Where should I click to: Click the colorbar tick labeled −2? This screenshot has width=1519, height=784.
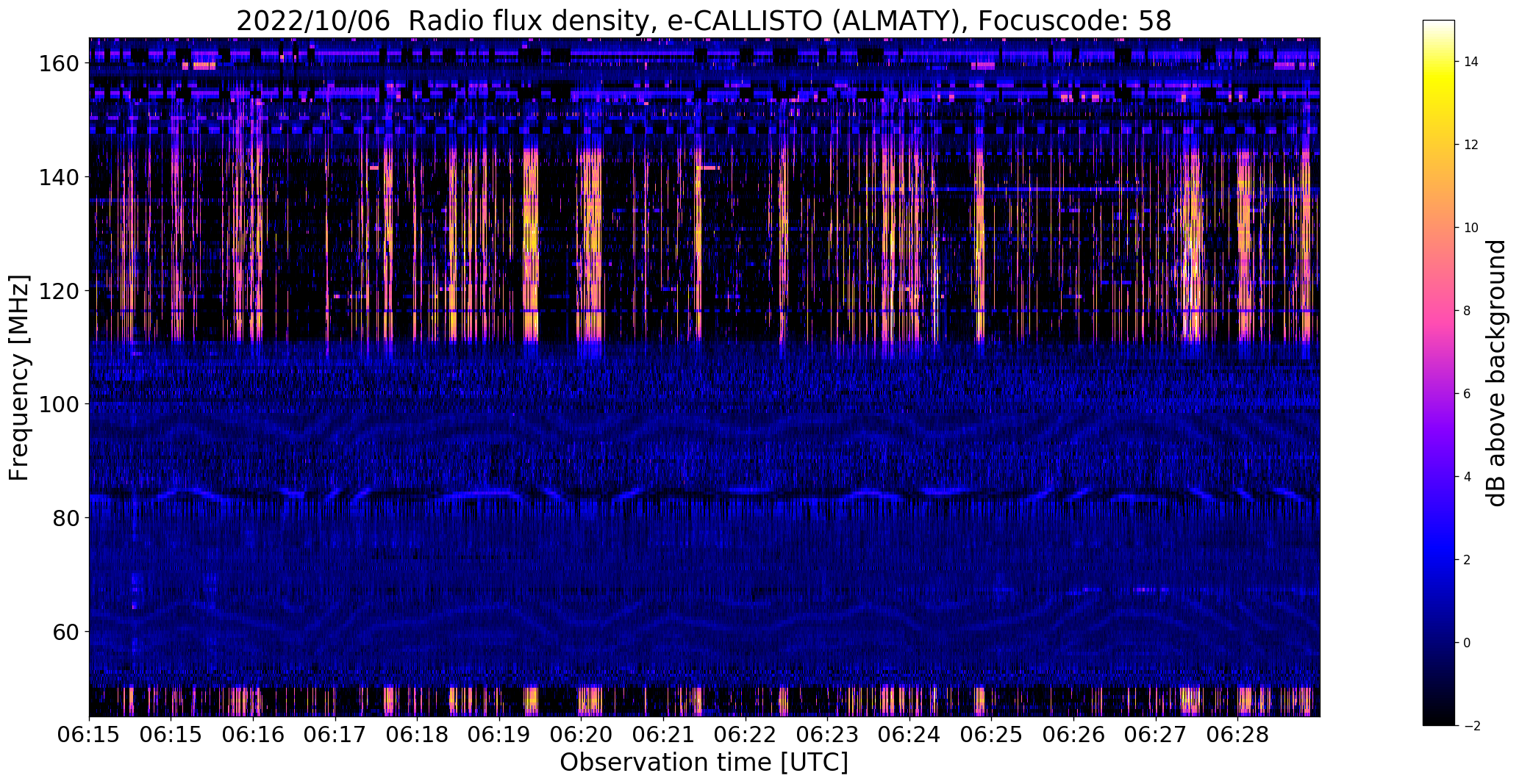point(1471,726)
